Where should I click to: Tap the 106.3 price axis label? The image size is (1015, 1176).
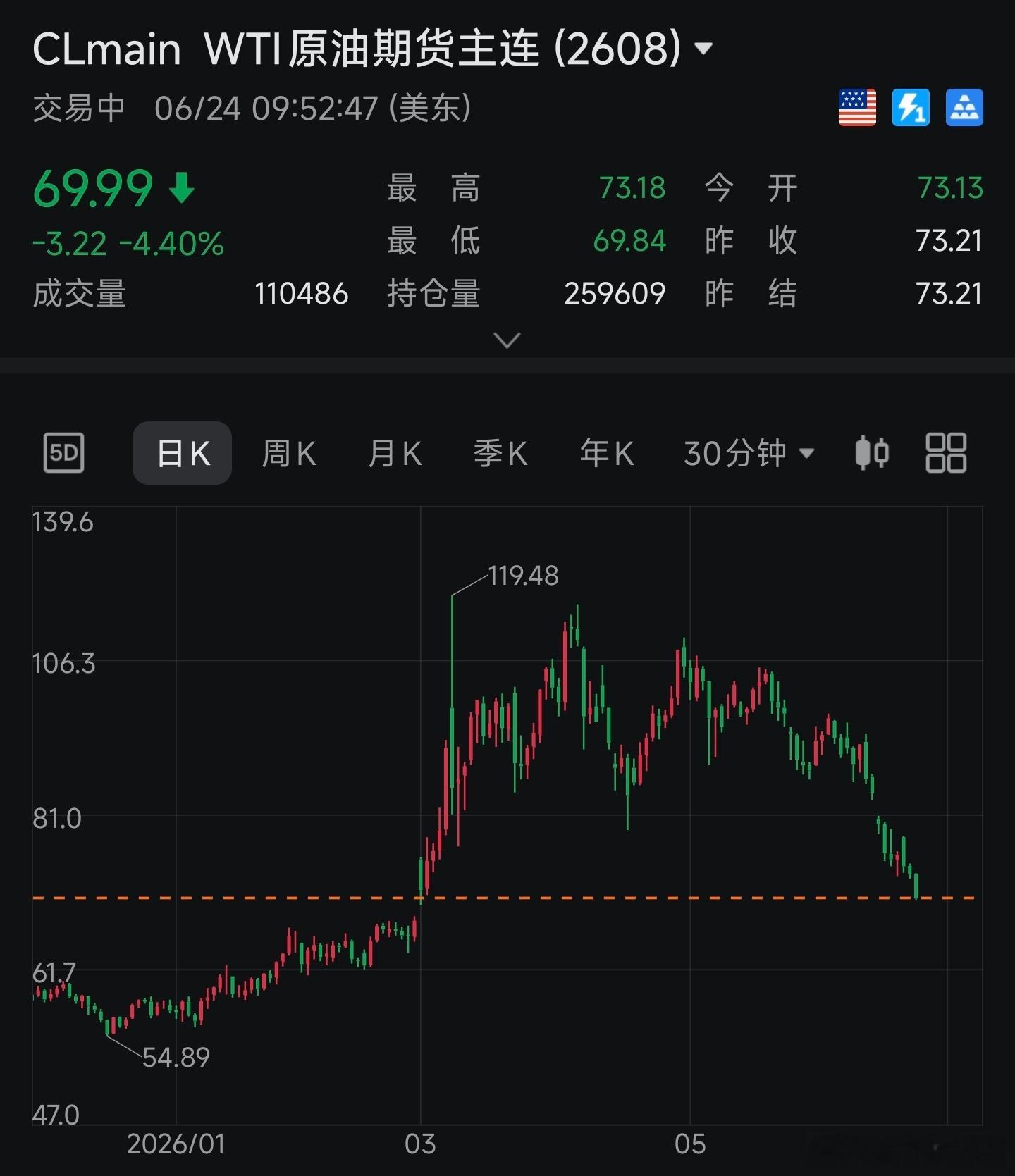(63, 664)
